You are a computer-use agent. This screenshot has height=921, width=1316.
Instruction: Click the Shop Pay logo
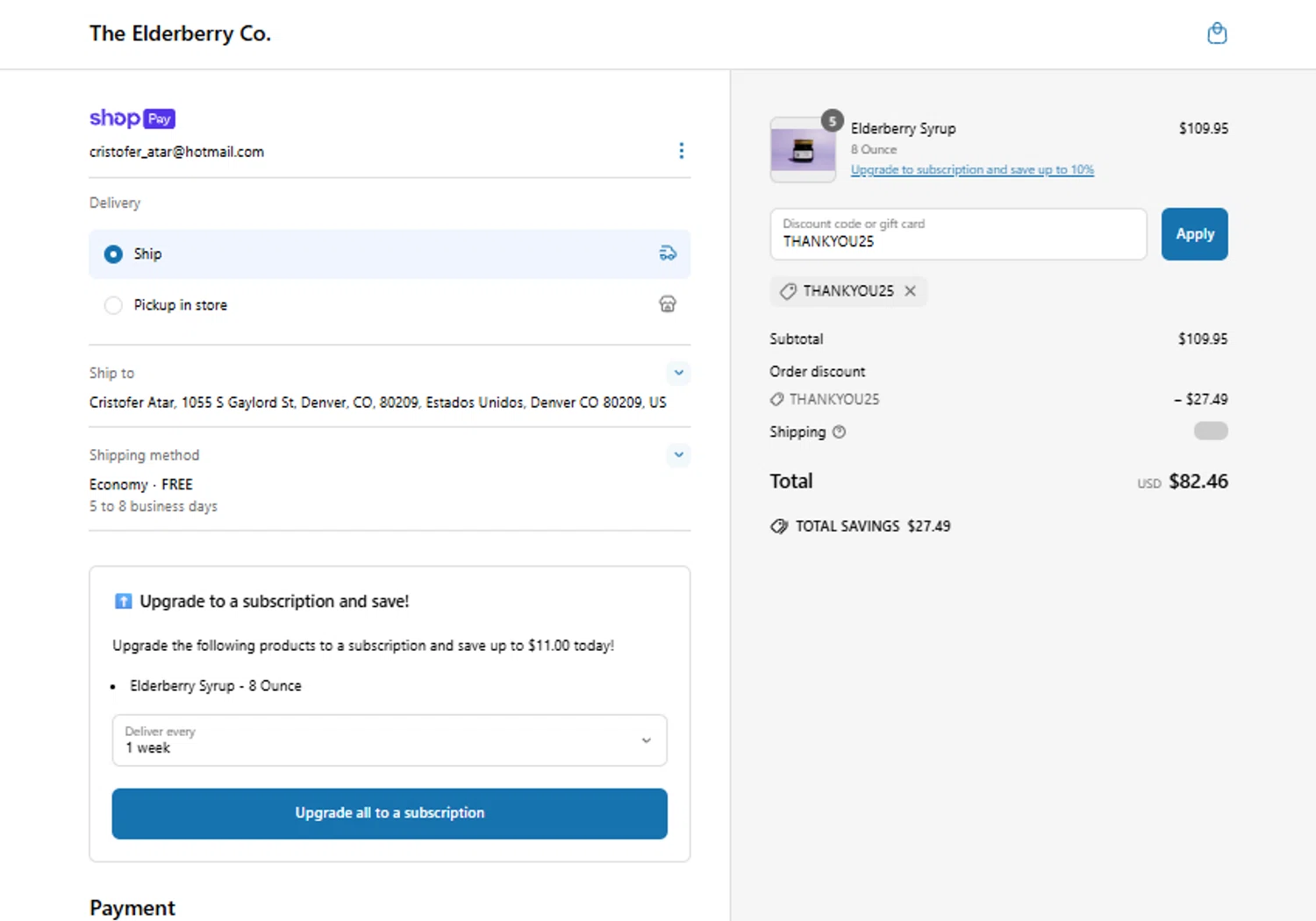132,118
